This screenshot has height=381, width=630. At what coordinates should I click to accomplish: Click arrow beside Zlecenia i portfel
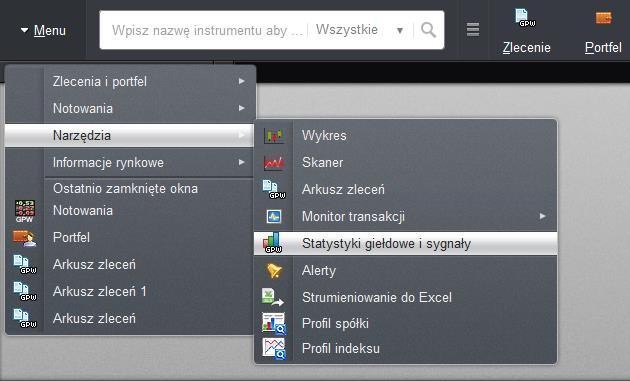point(241,81)
